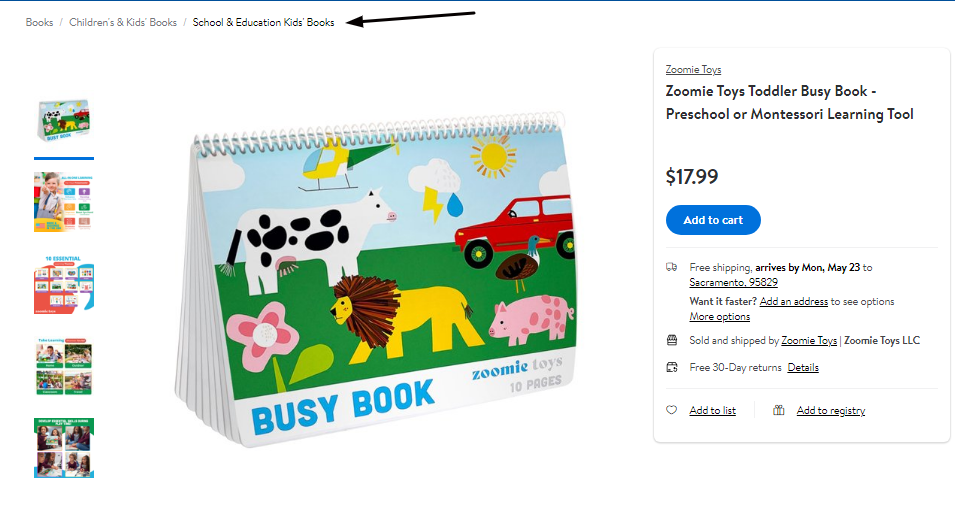The height and width of the screenshot is (506, 955).
Task: Click the main Busy Book product image
Action: click(x=375, y=277)
